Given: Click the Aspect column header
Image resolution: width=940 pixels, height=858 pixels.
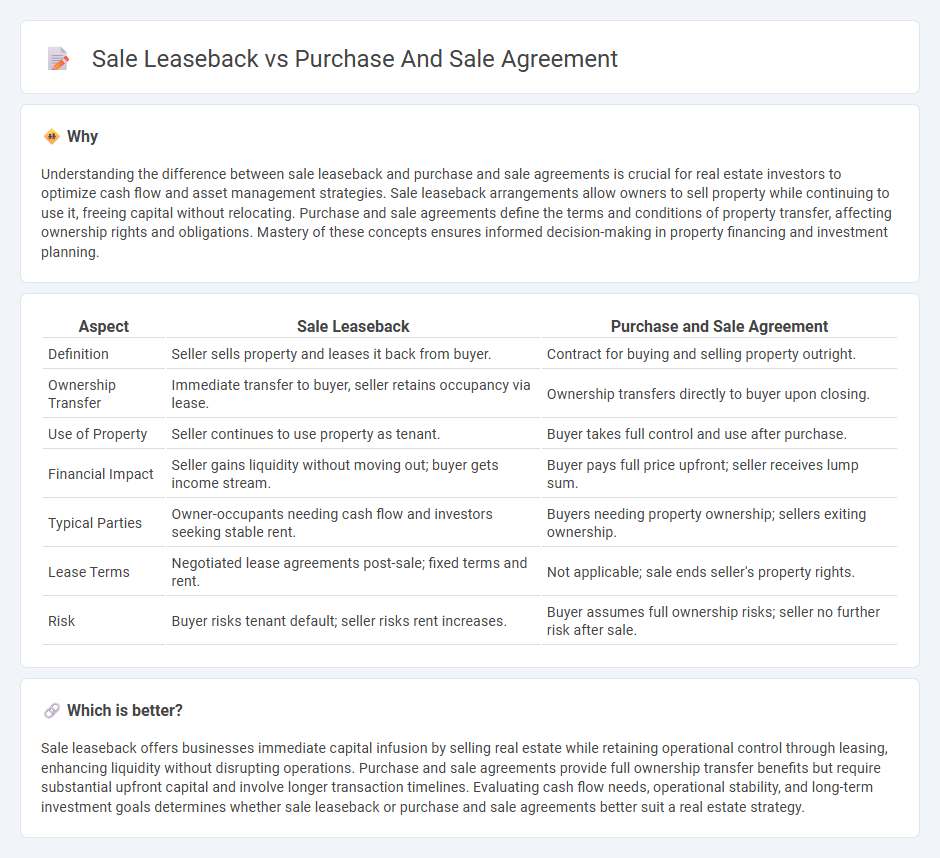Looking at the screenshot, I should 104,326.
